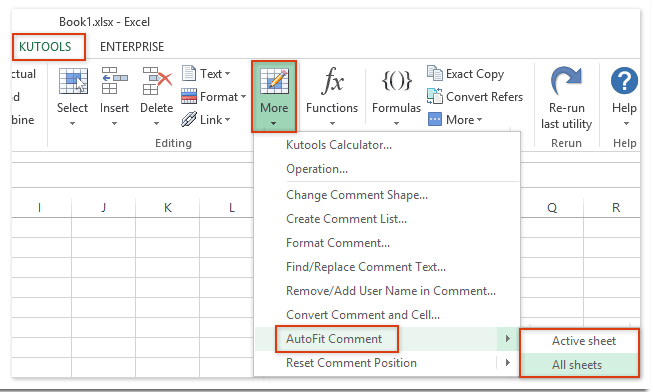653x392 pixels.
Task: Expand the Insert dropdown arrow
Action: pos(115,123)
